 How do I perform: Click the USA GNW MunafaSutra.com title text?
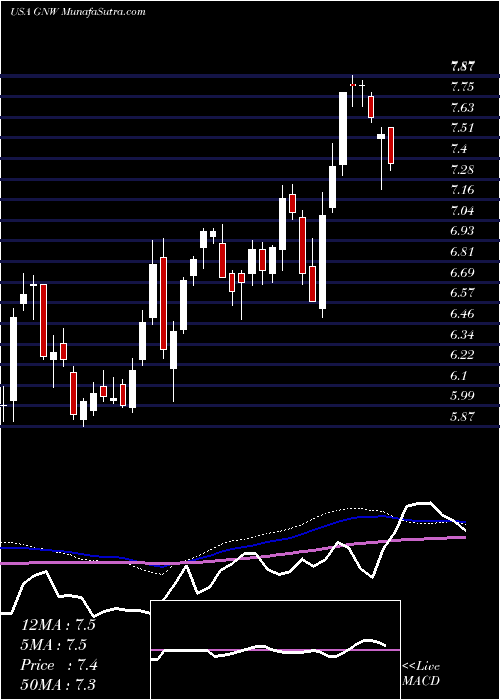pos(78,12)
